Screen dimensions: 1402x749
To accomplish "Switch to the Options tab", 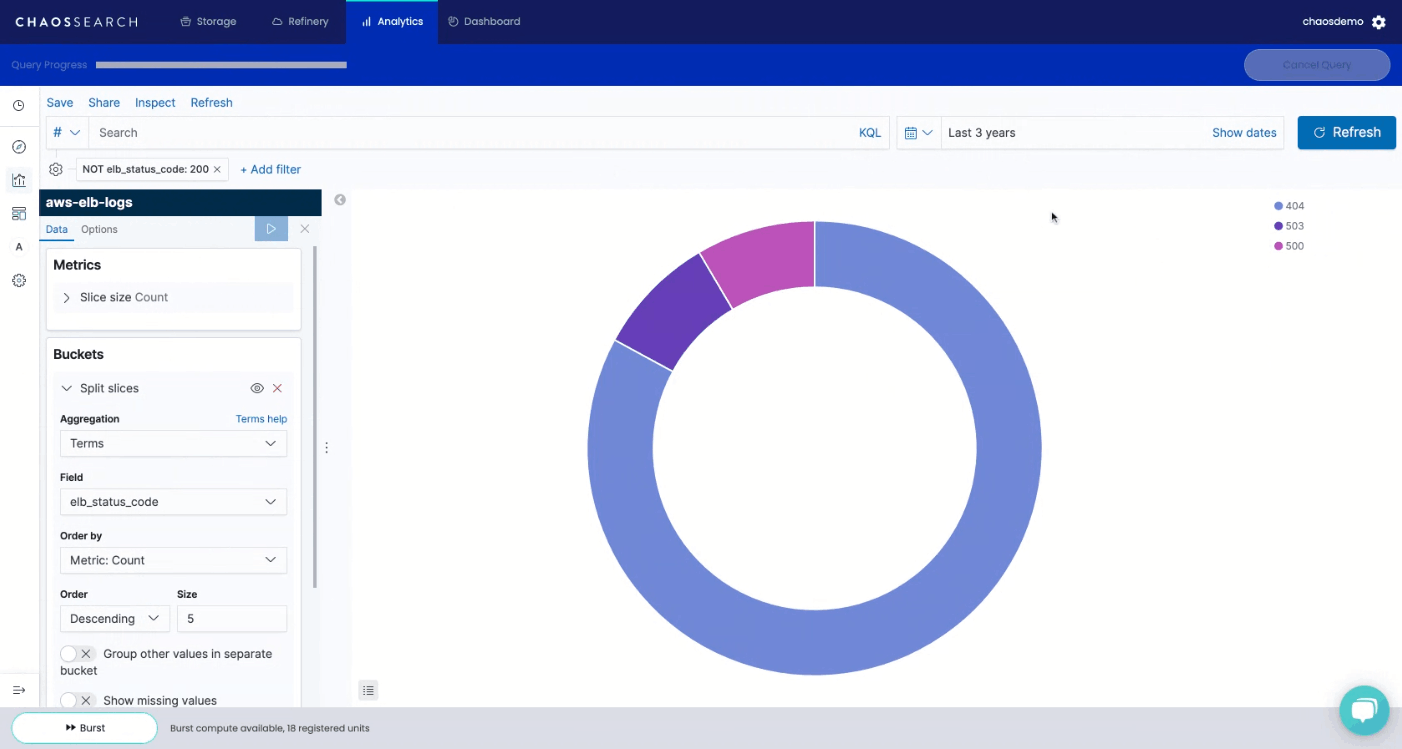I will pos(99,229).
